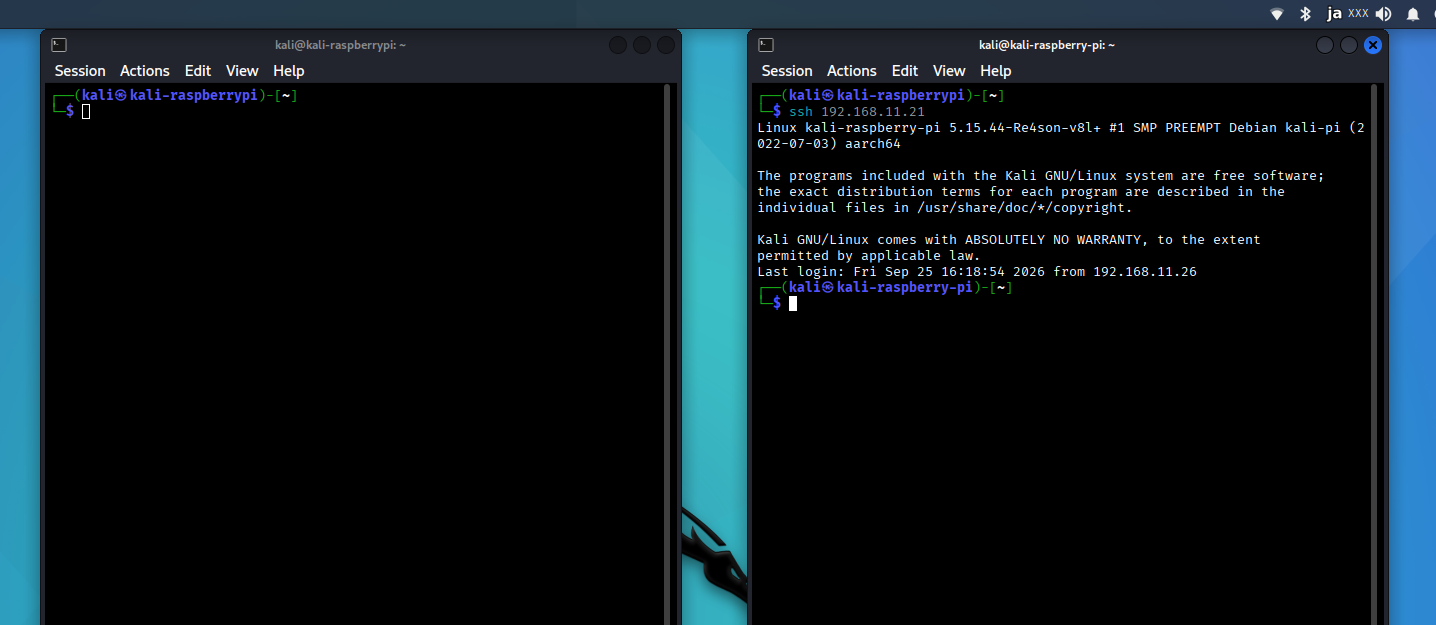1436x625 pixels.
Task: Click 'the exact distribution terms' line
Action: [1021, 191]
